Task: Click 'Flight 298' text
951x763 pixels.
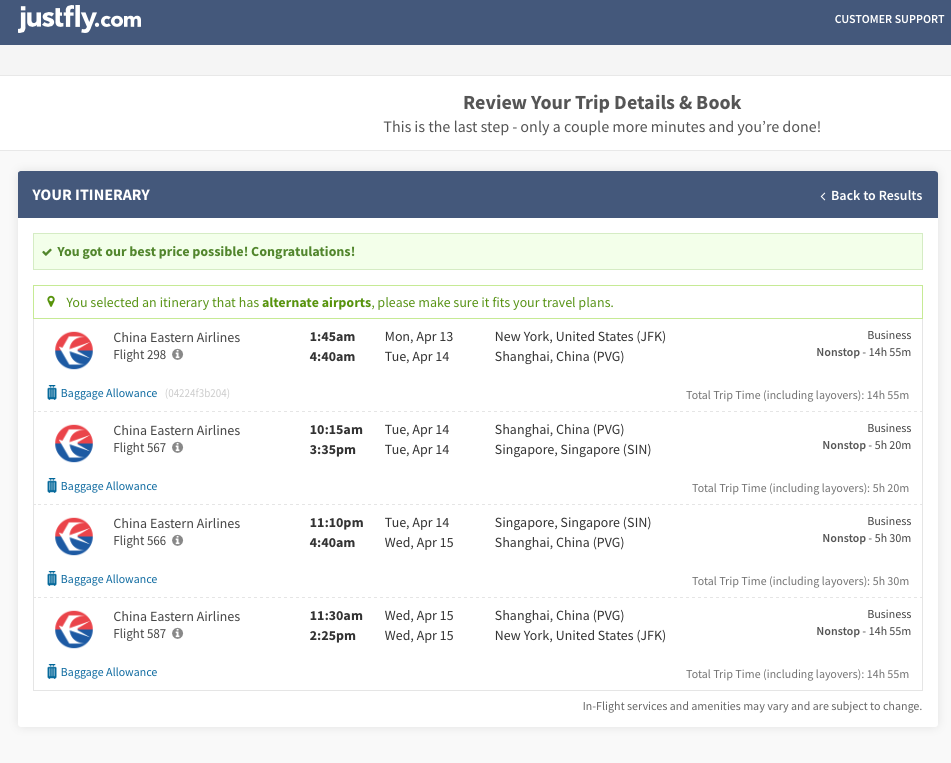Action: [139, 355]
